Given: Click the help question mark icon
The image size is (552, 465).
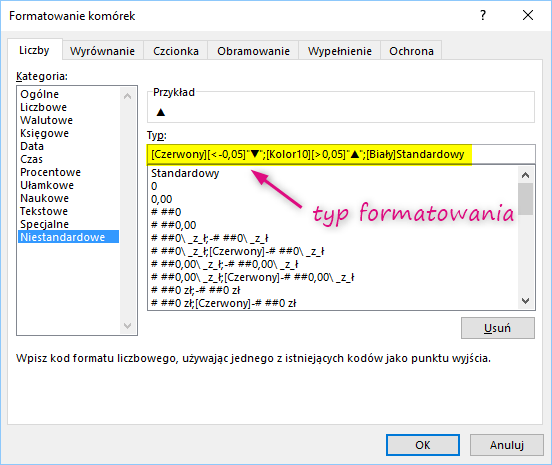Looking at the screenshot, I should pos(483,15).
